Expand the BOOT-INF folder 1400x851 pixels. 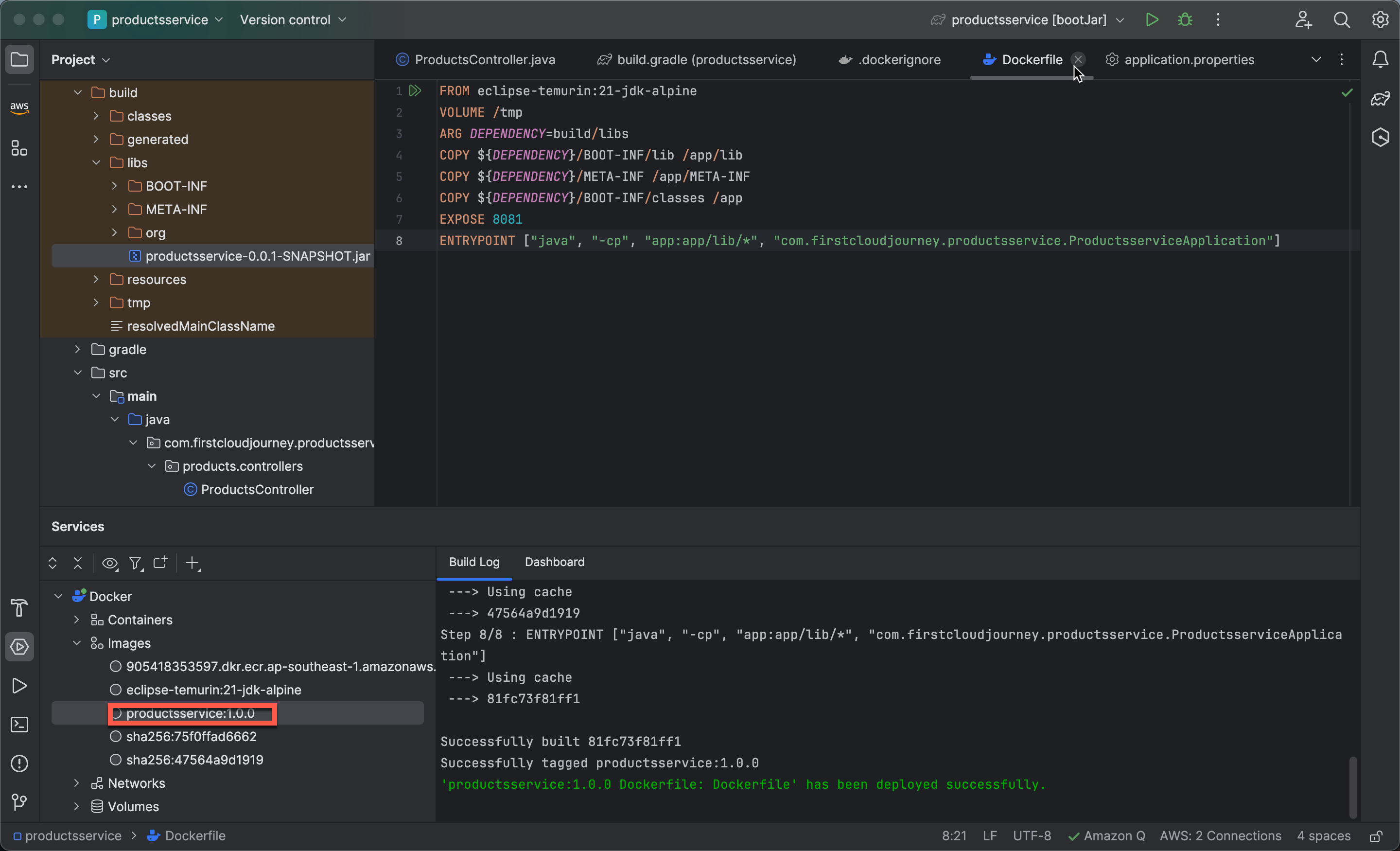(x=114, y=185)
